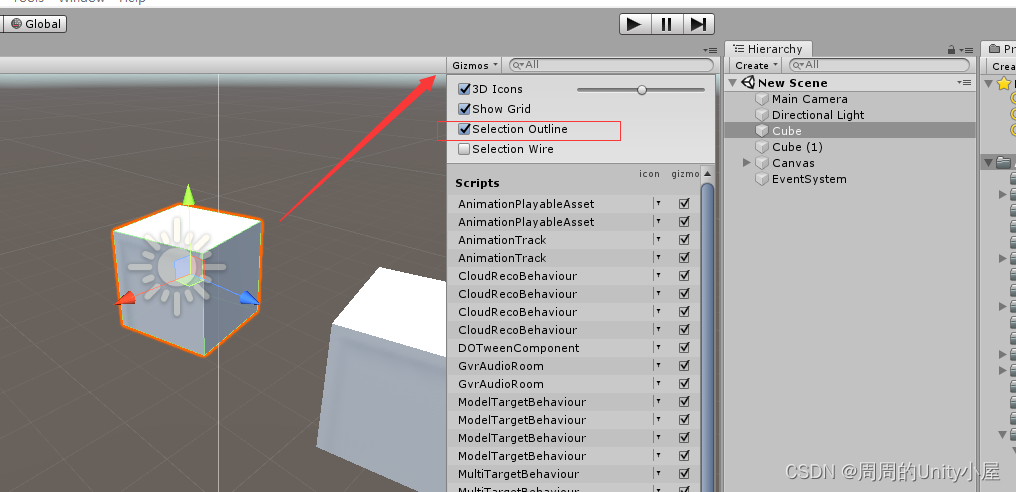Disable the Selection Outline checkbox
Viewport: 1016px width, 492px height.
coord(464,129)
